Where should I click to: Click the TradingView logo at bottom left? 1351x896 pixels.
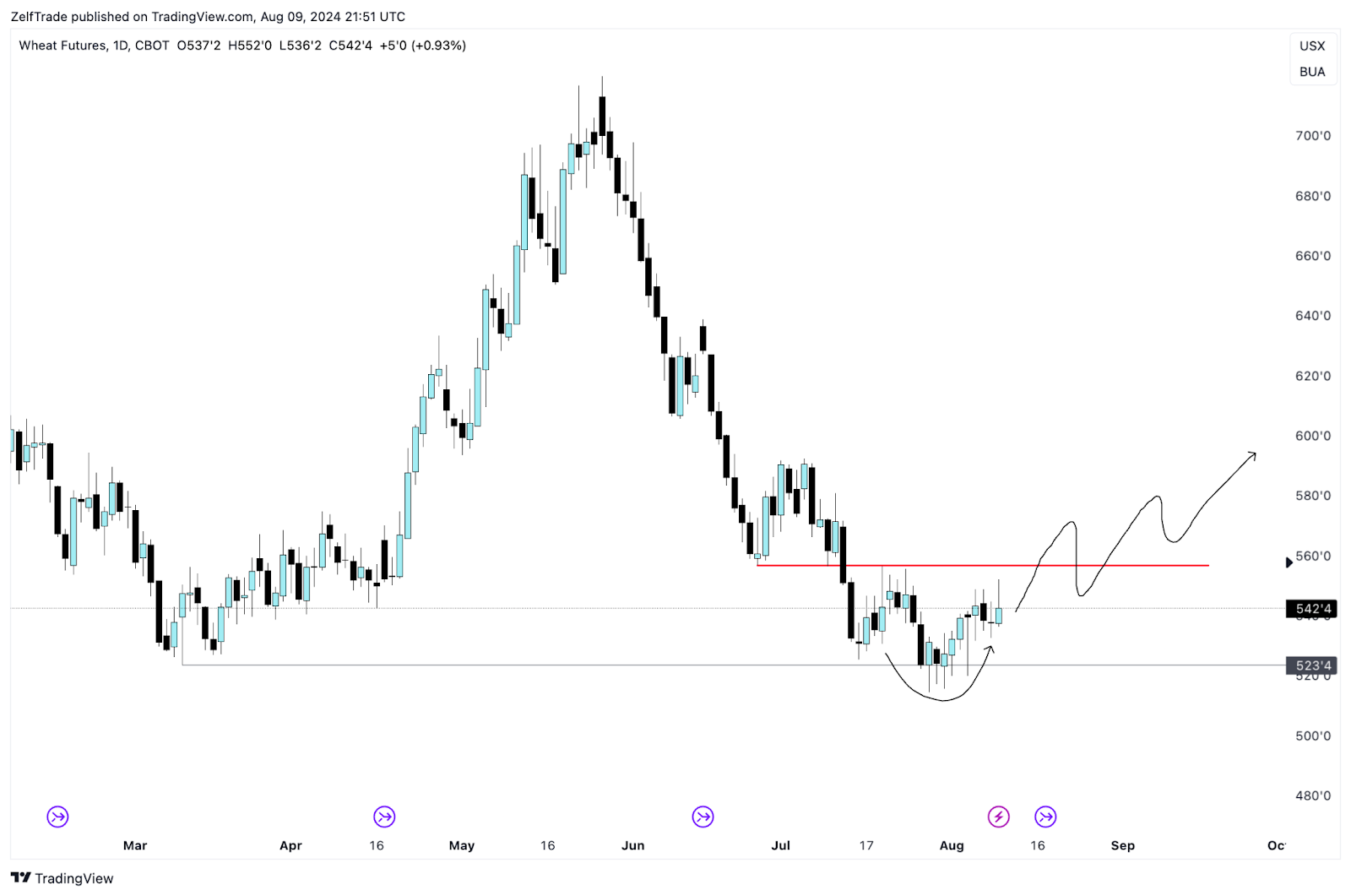coord(62,878)
